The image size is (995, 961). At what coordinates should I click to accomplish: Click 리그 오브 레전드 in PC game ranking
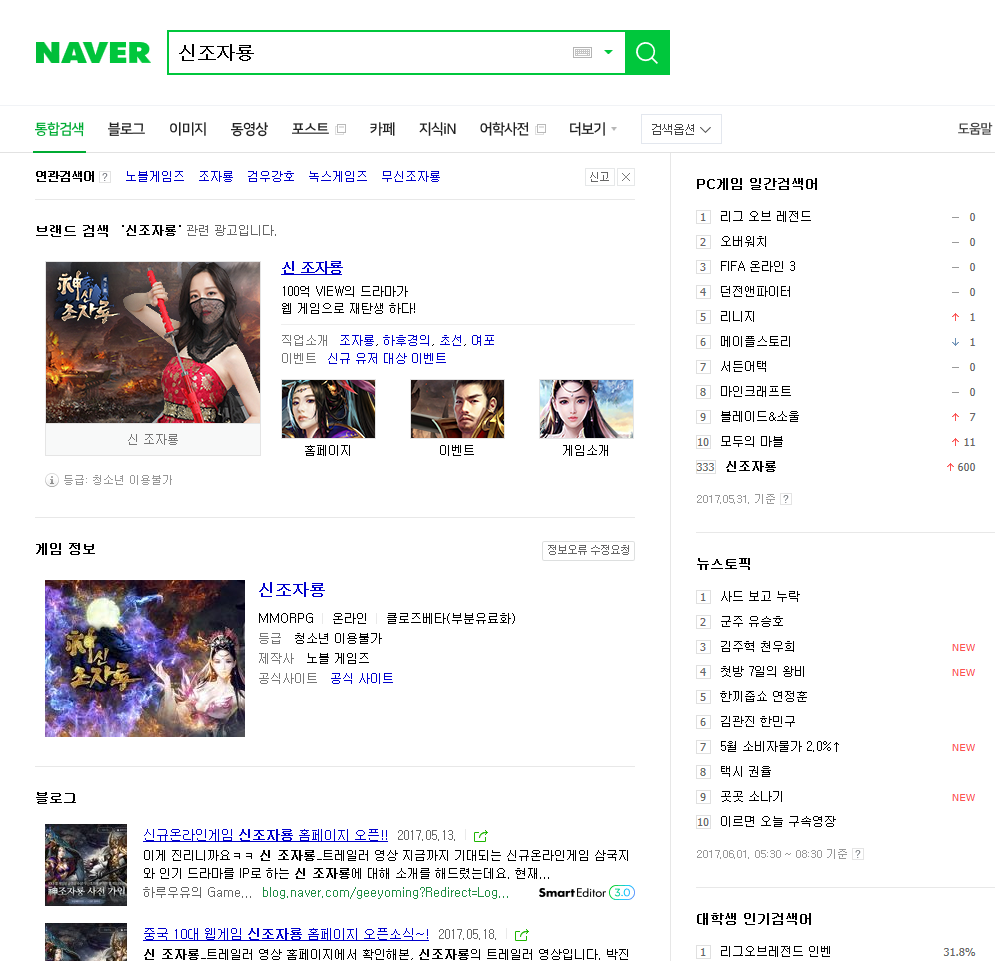[x=766, y=217]
